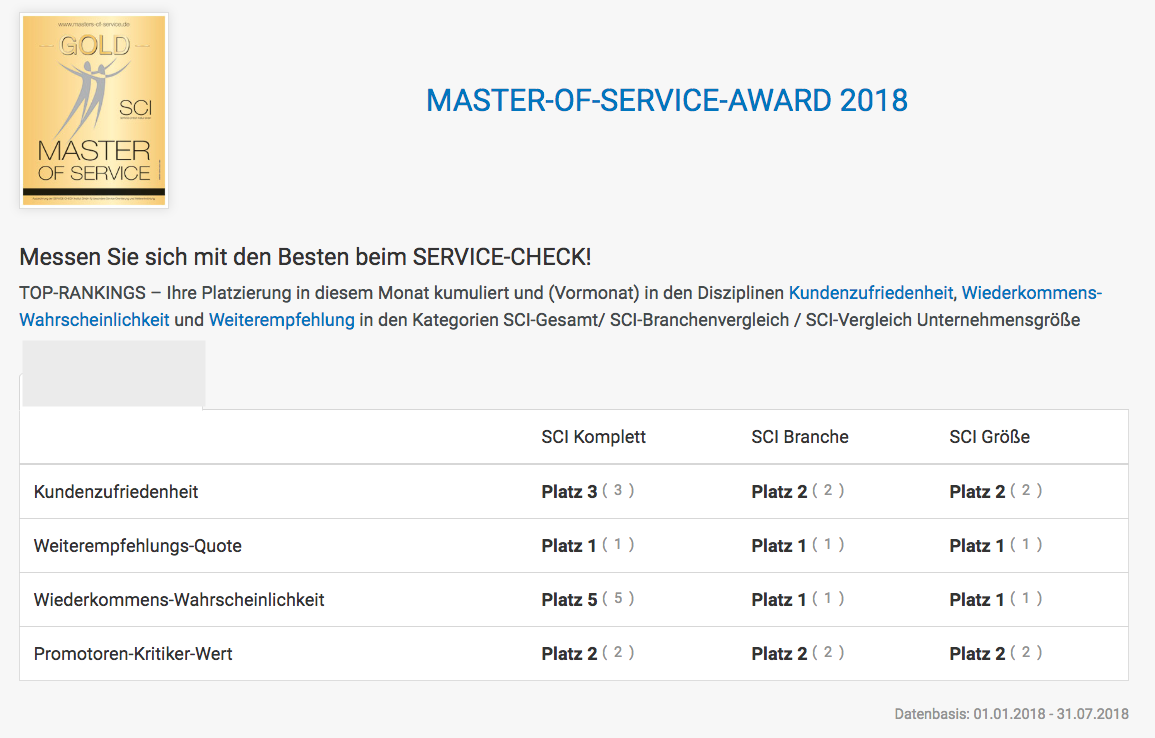
Task: Select the Wiederkommens-Wahrscheinlichkeit row label in the table
Action: 179,600
